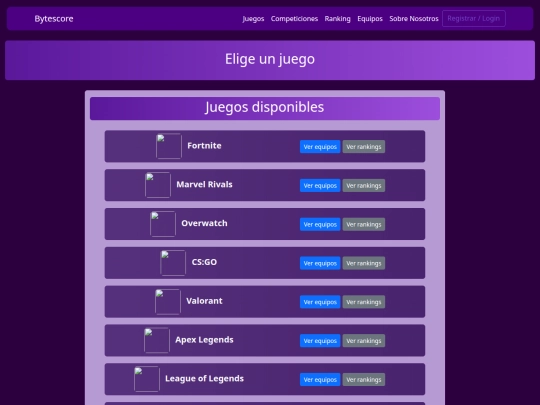
Task: Open Sobre Nosotros page
Action: pos(414,19)
